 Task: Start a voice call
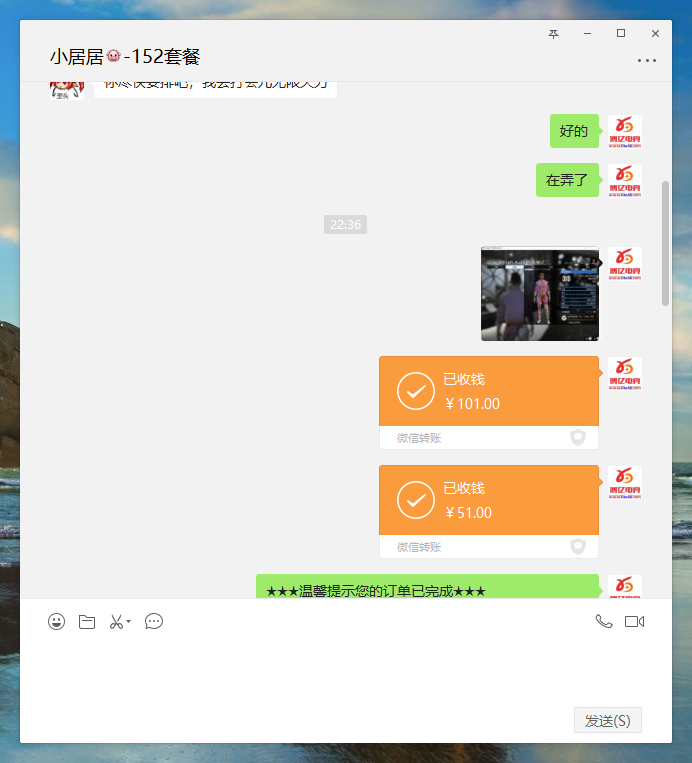tap(604, 621)
